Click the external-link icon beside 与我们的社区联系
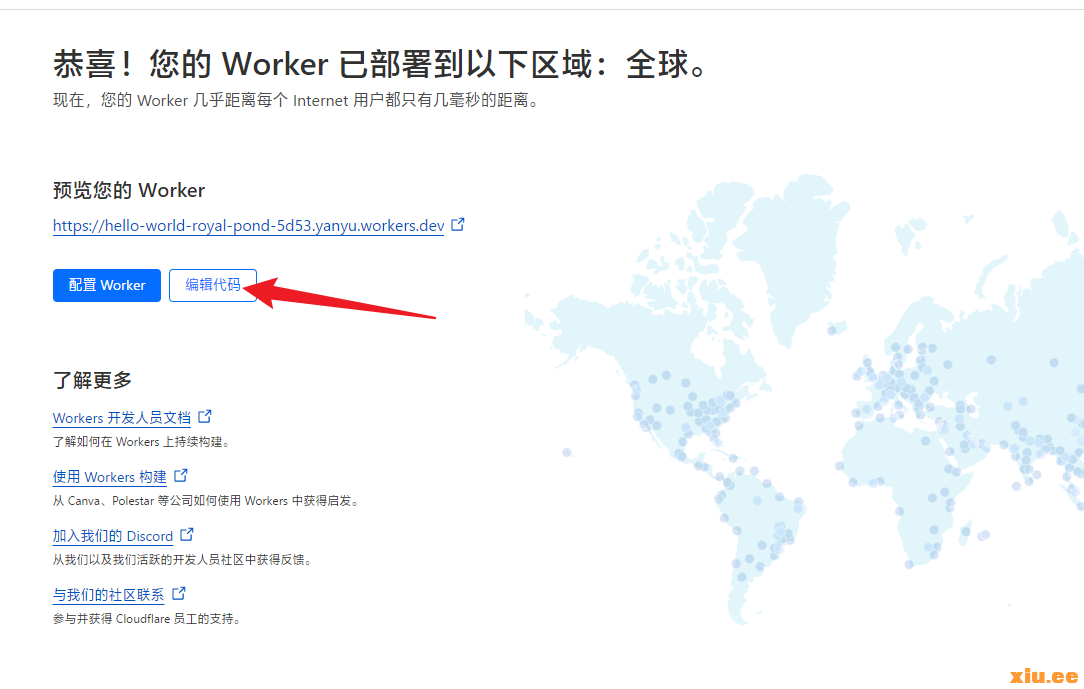The width and height of the screenshot is (1084, 689). coord(179,594)
